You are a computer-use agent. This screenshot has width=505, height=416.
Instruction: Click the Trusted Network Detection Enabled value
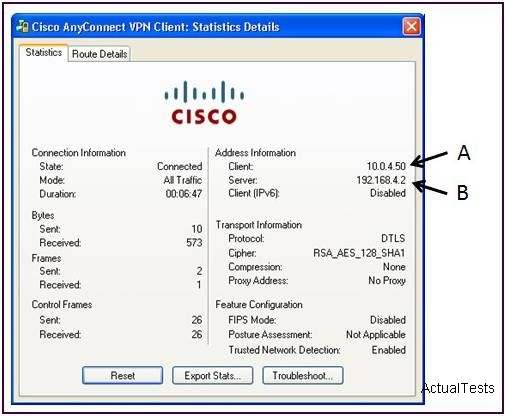389,350
